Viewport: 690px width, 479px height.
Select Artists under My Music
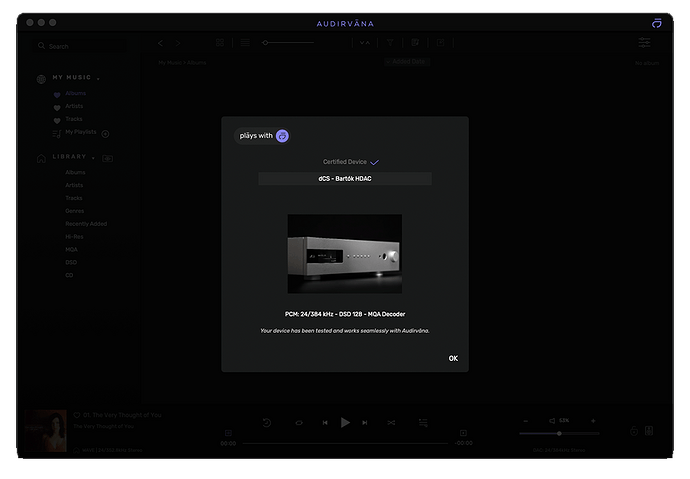tap(74, 106)
